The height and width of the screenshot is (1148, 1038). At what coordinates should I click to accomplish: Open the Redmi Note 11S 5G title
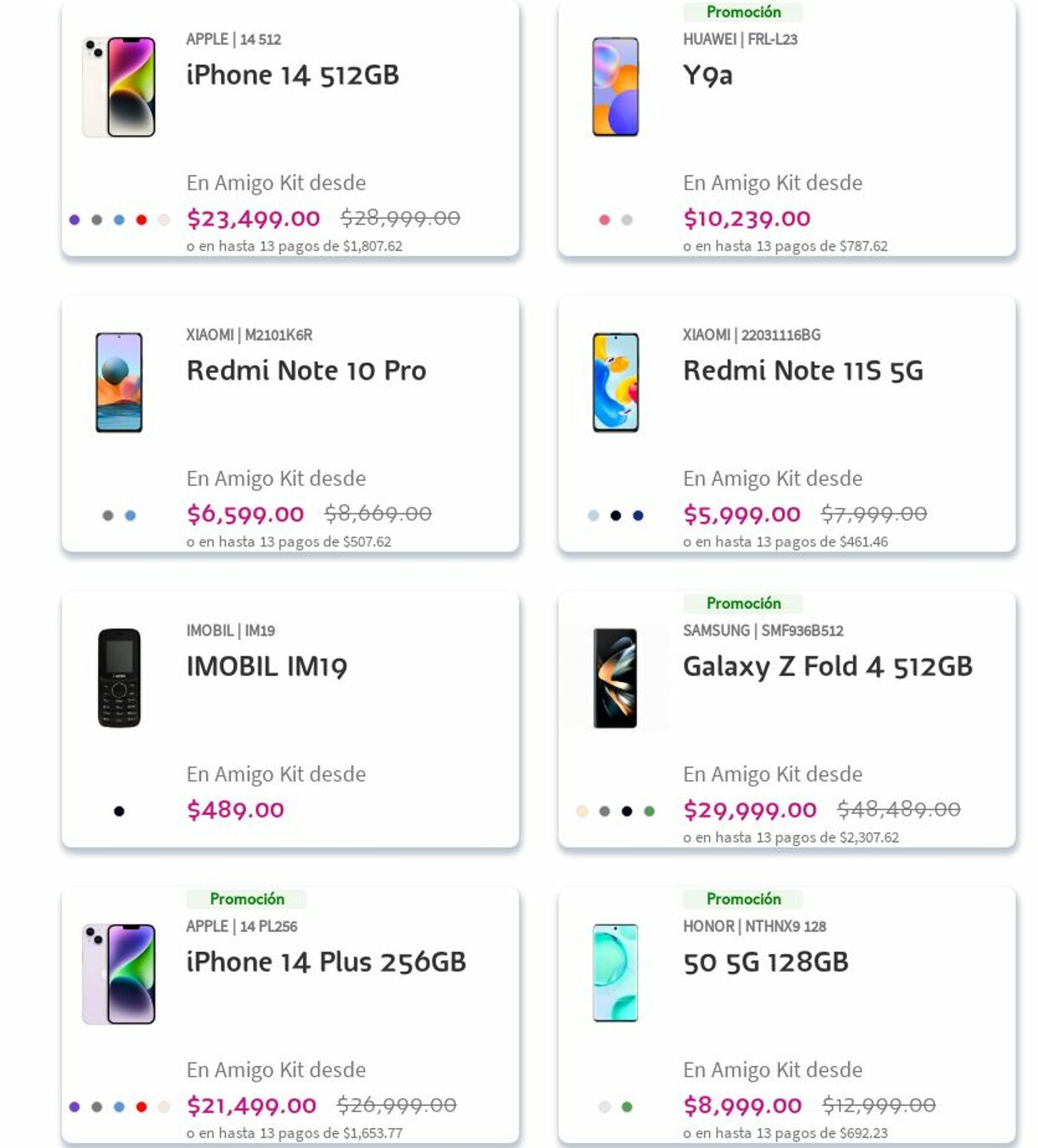point(802,370)
